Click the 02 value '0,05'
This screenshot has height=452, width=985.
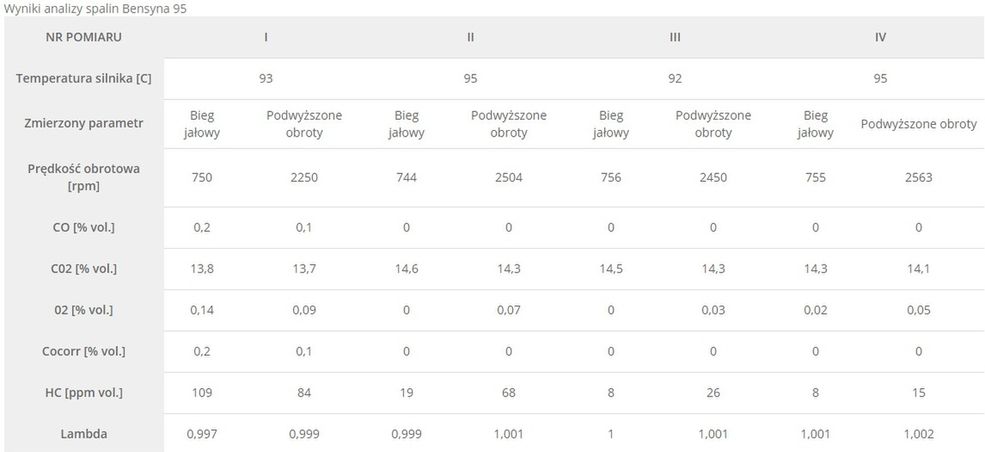tap(918, 310)
